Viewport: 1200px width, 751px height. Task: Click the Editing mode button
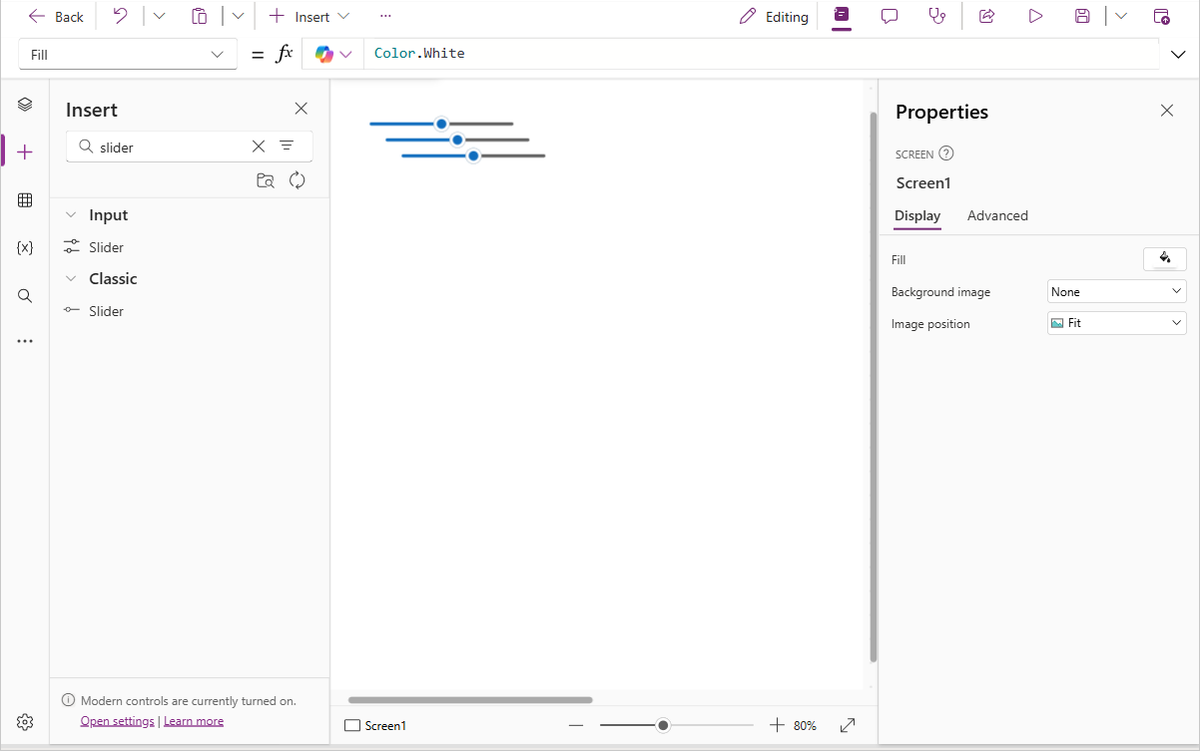pyautogui.click(x=774, y=17)
